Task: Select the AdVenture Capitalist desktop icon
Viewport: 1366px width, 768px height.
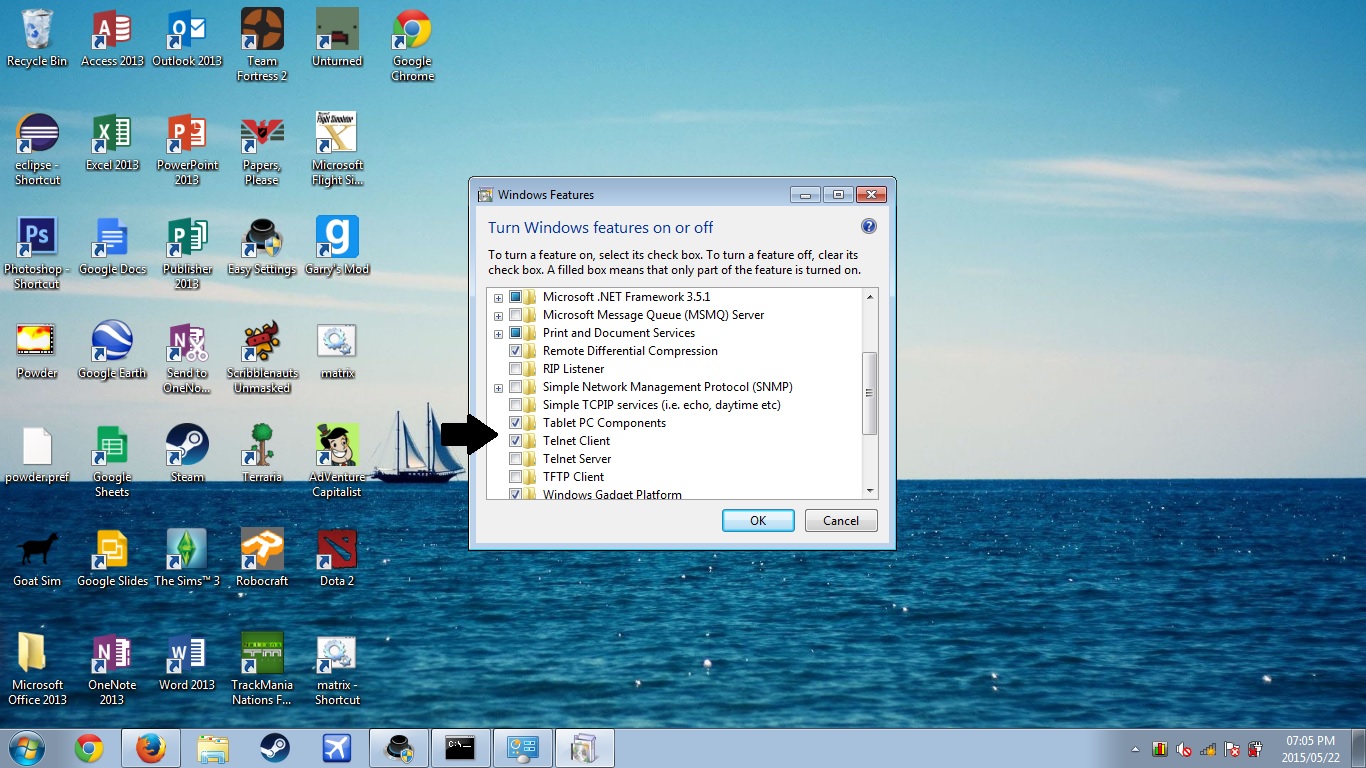Action: (x=337, y=461)
